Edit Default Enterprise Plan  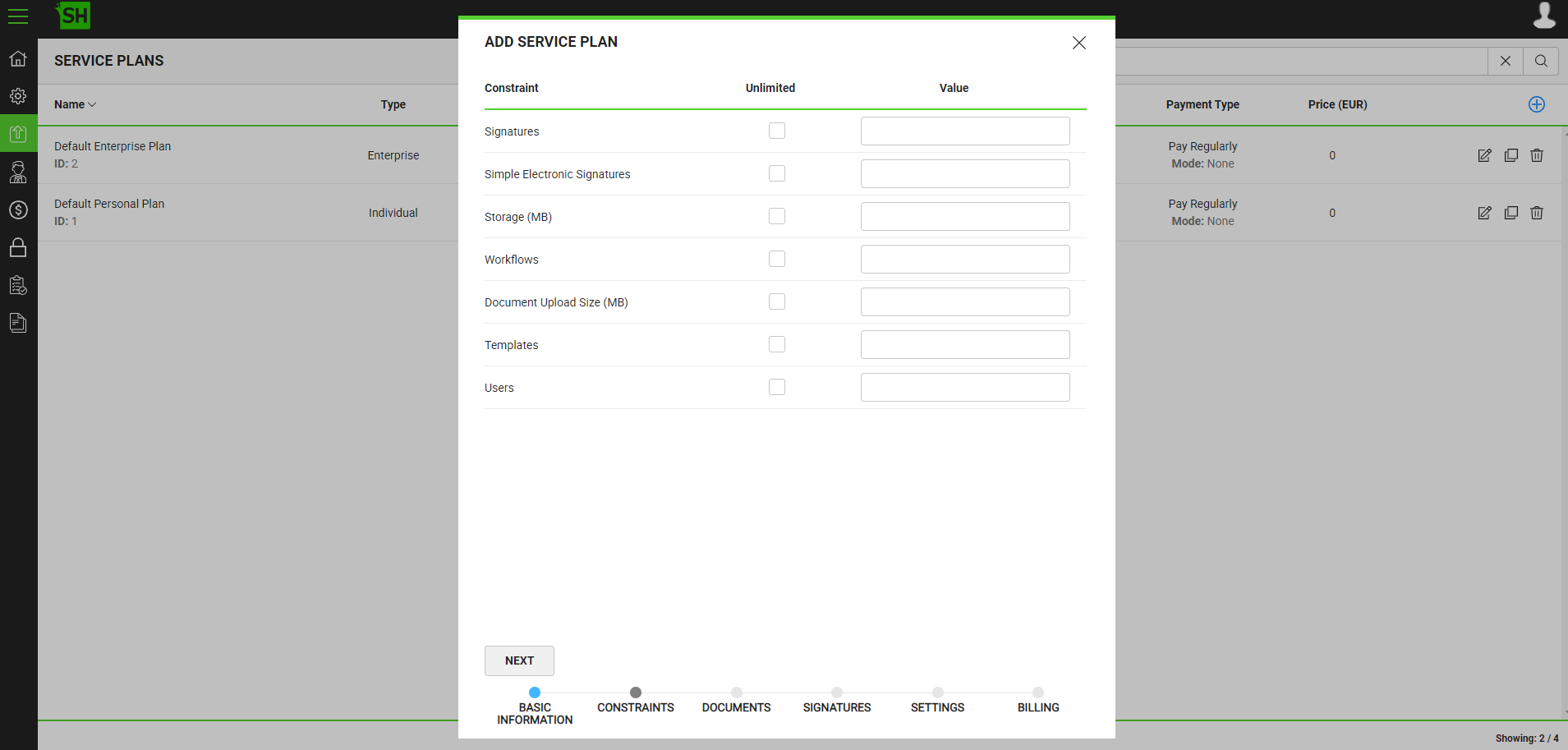click(x=1484, y=155)
